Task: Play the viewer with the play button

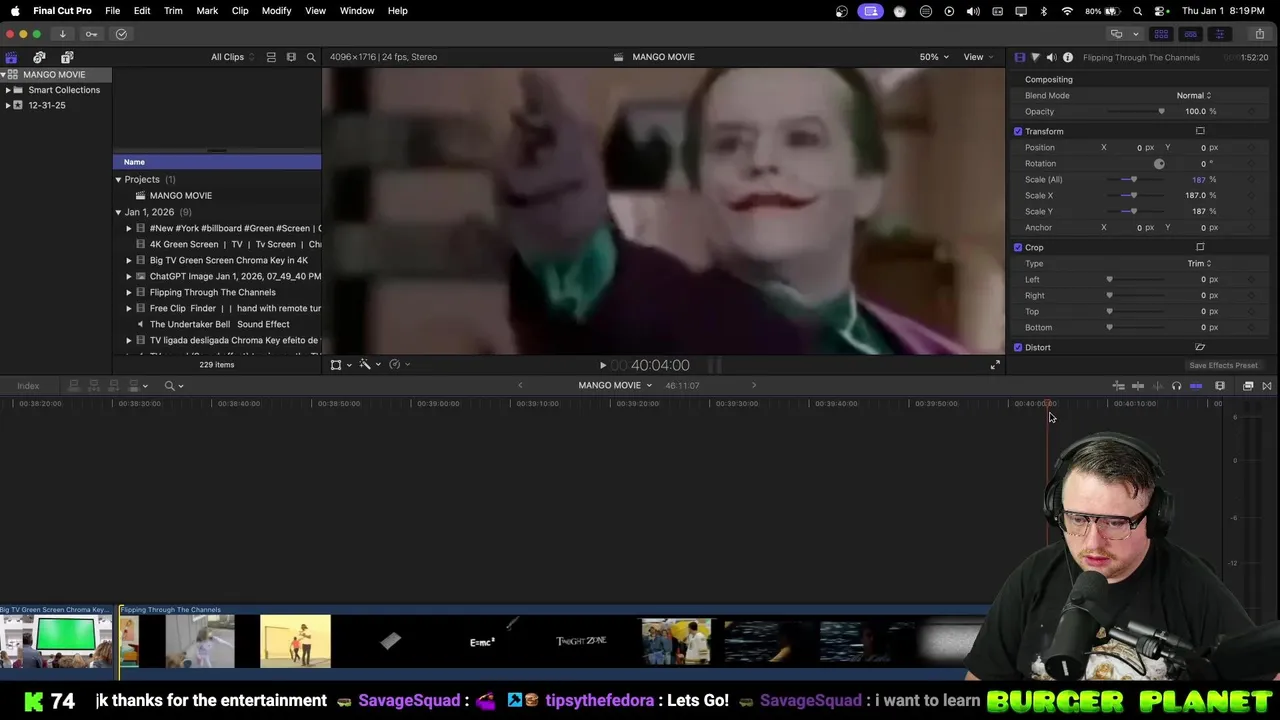Action: (x=602, y=366)
